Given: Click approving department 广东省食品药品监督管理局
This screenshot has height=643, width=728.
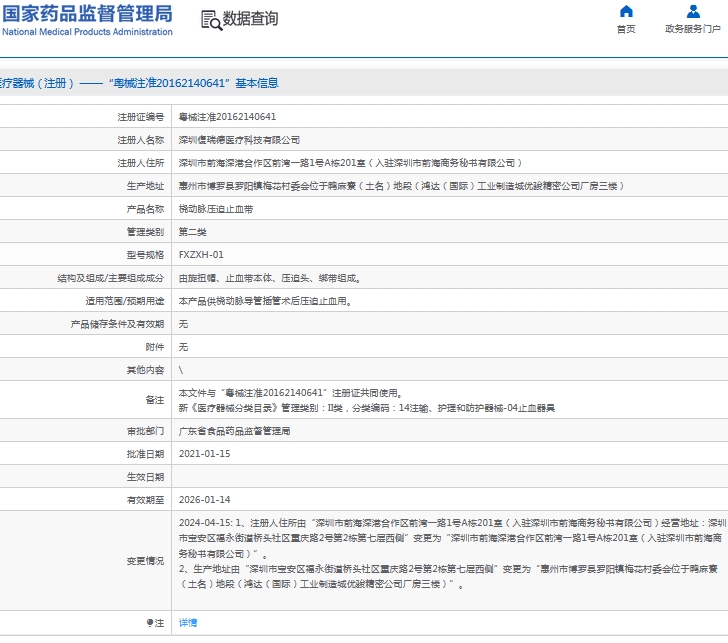Looking at the screenshot, I should pos(234,431).
